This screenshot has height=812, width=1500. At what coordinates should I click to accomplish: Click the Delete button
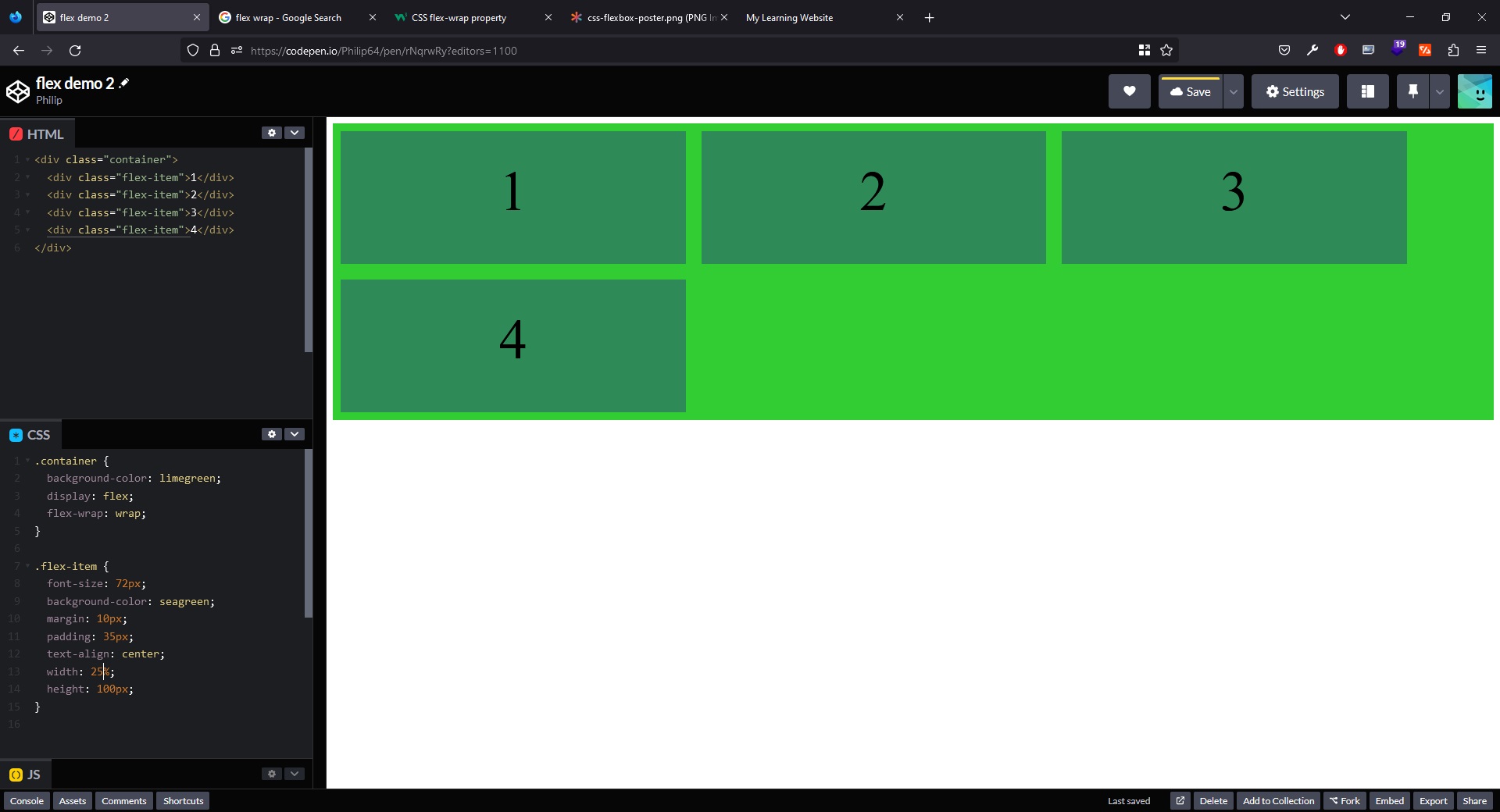pos(1213,800)
